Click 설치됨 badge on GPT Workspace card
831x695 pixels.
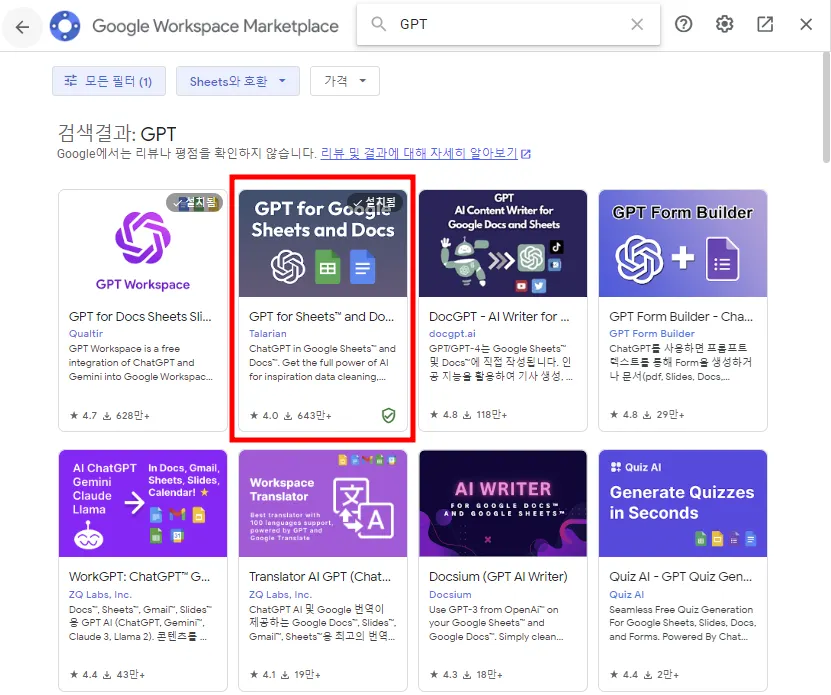(195, 202)
